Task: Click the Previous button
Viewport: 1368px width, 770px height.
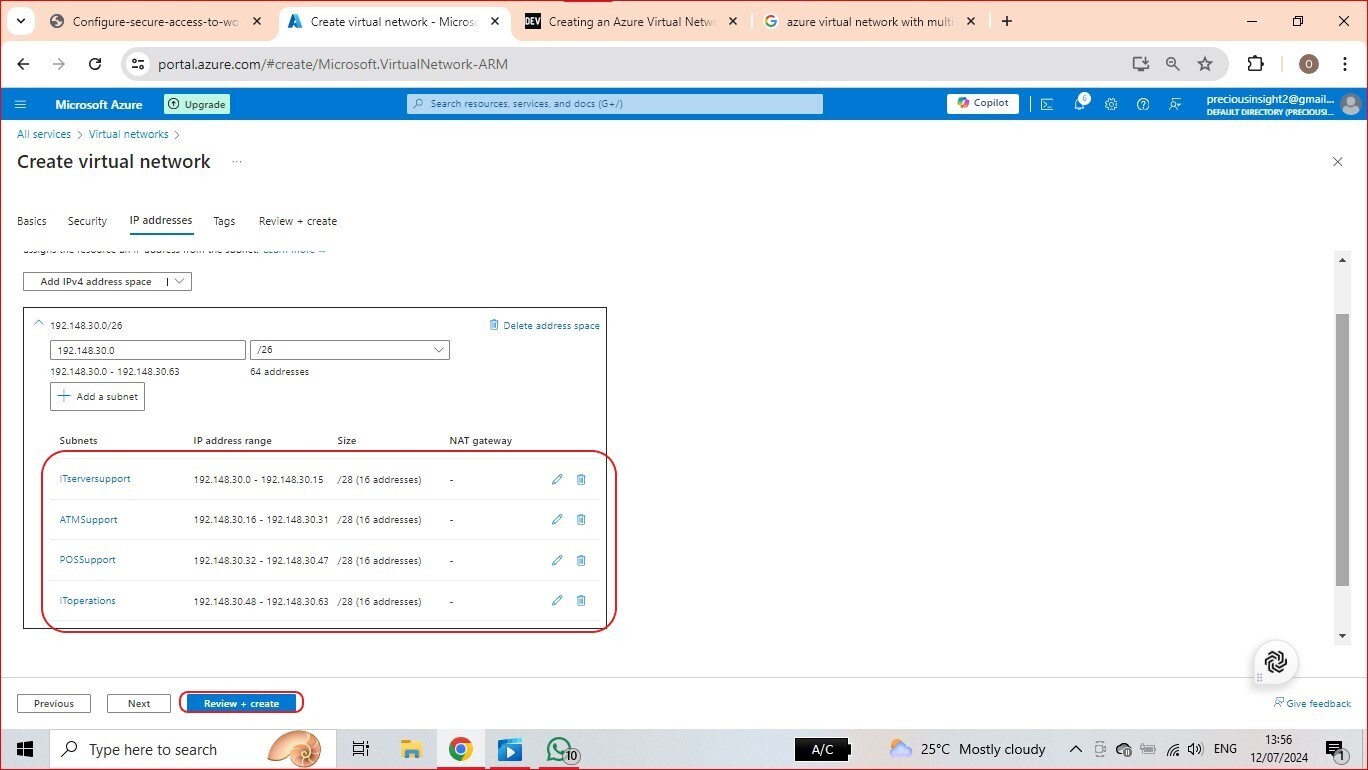Action: 54,703
